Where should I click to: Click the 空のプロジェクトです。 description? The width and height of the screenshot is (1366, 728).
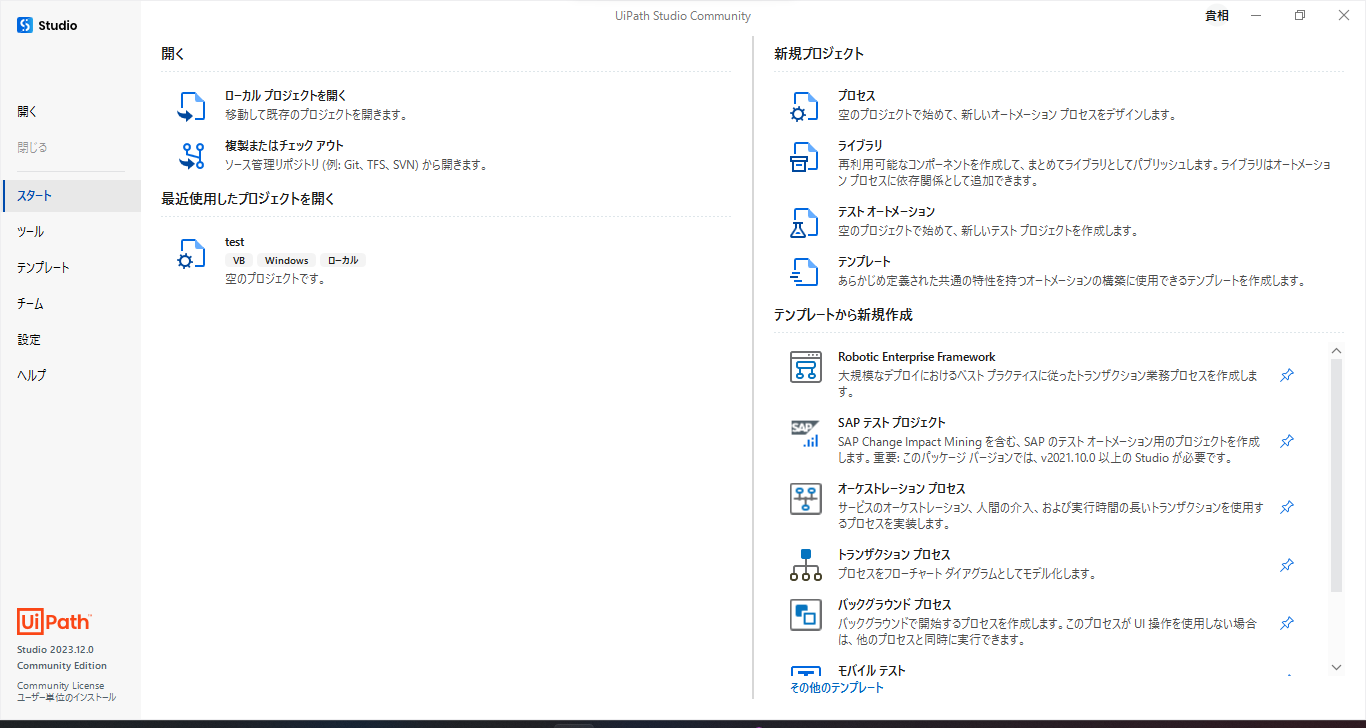tap(275, 279)
